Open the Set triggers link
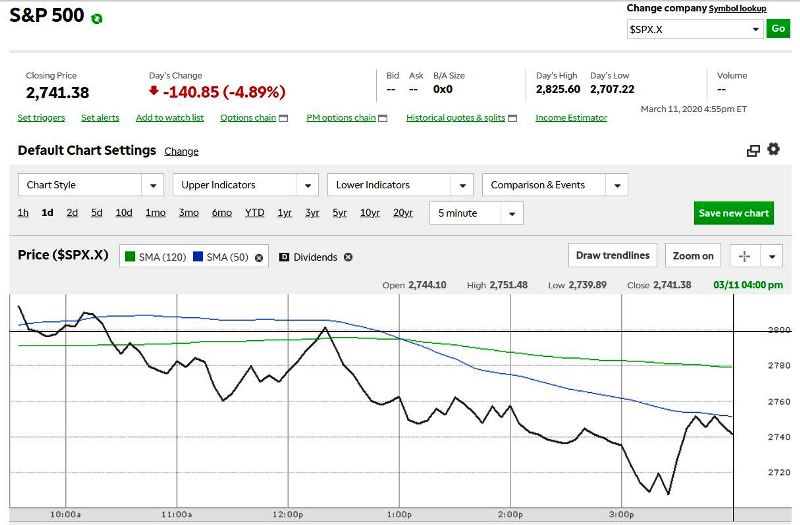800x525 pixels. [41, 118]
